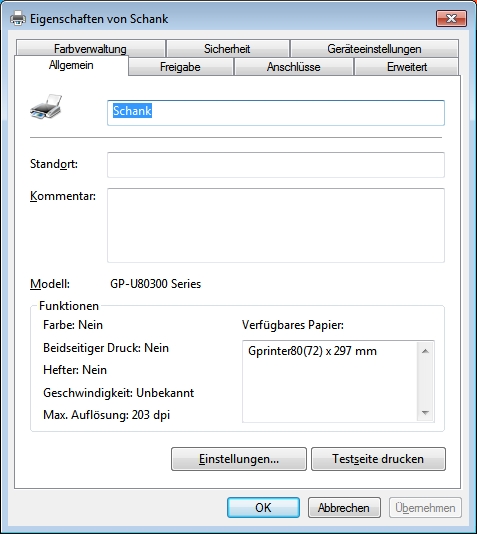
Task: Click the printer icon in the title bar
Action: pyautogui.click(x=18, y=18)
